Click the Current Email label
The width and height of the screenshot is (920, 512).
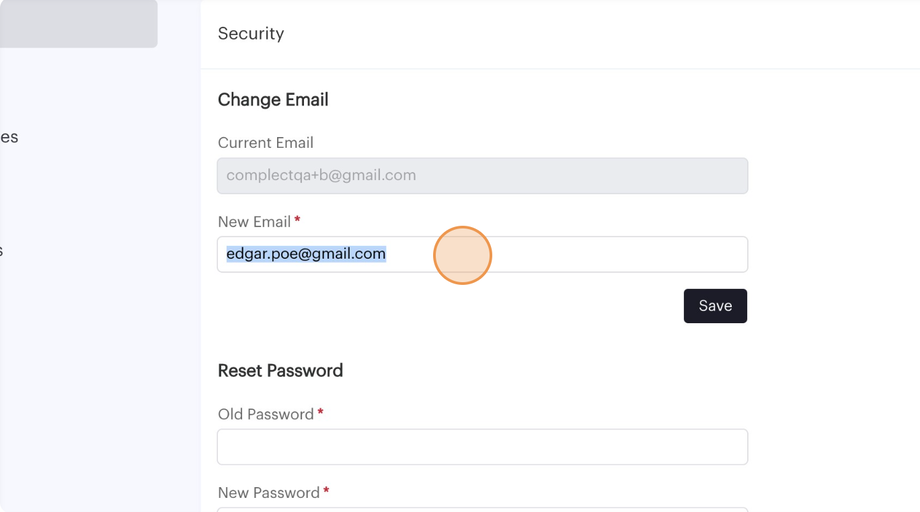tap(265, 143)
